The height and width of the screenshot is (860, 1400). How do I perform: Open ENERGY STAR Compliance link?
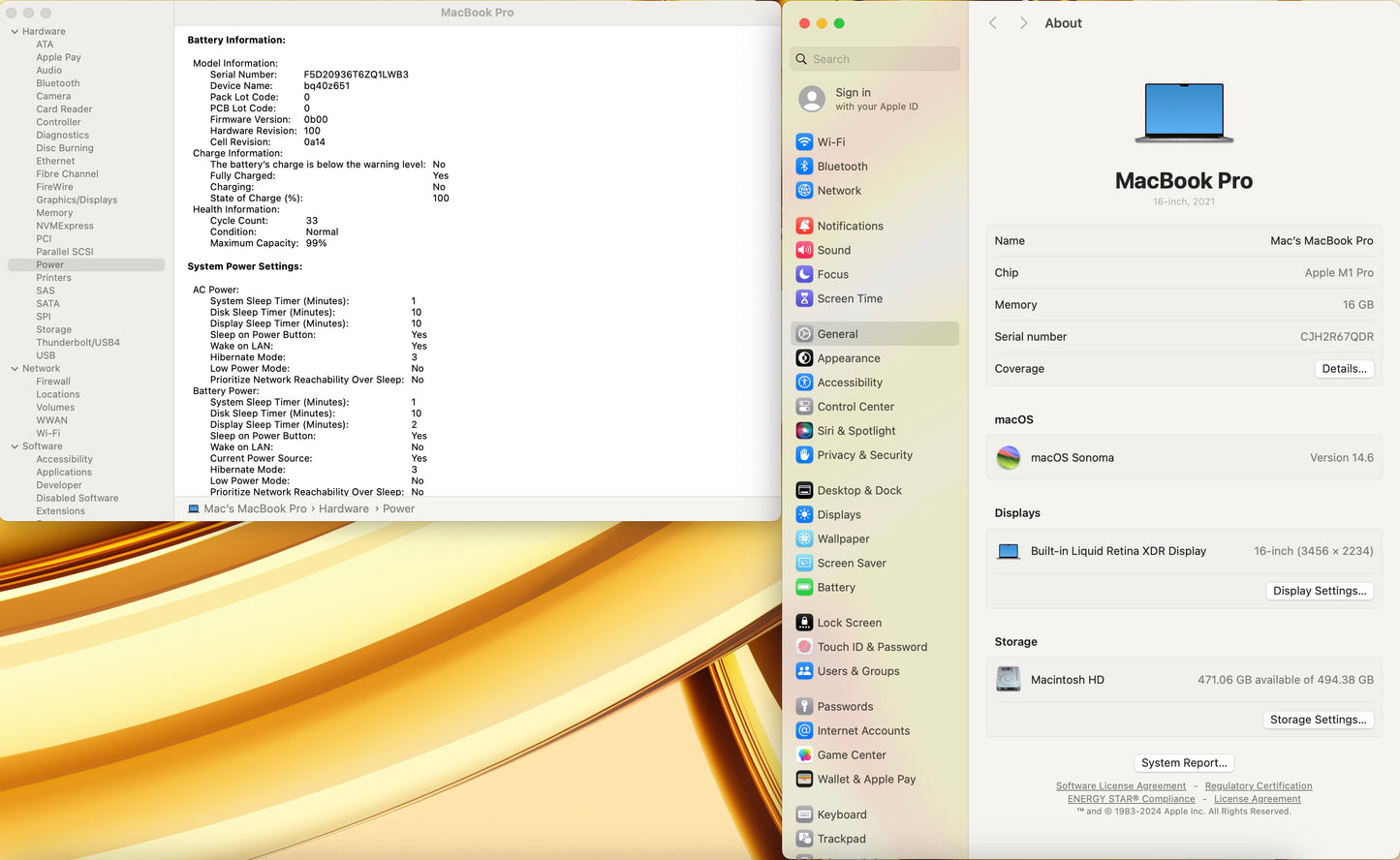[1132, 799]
